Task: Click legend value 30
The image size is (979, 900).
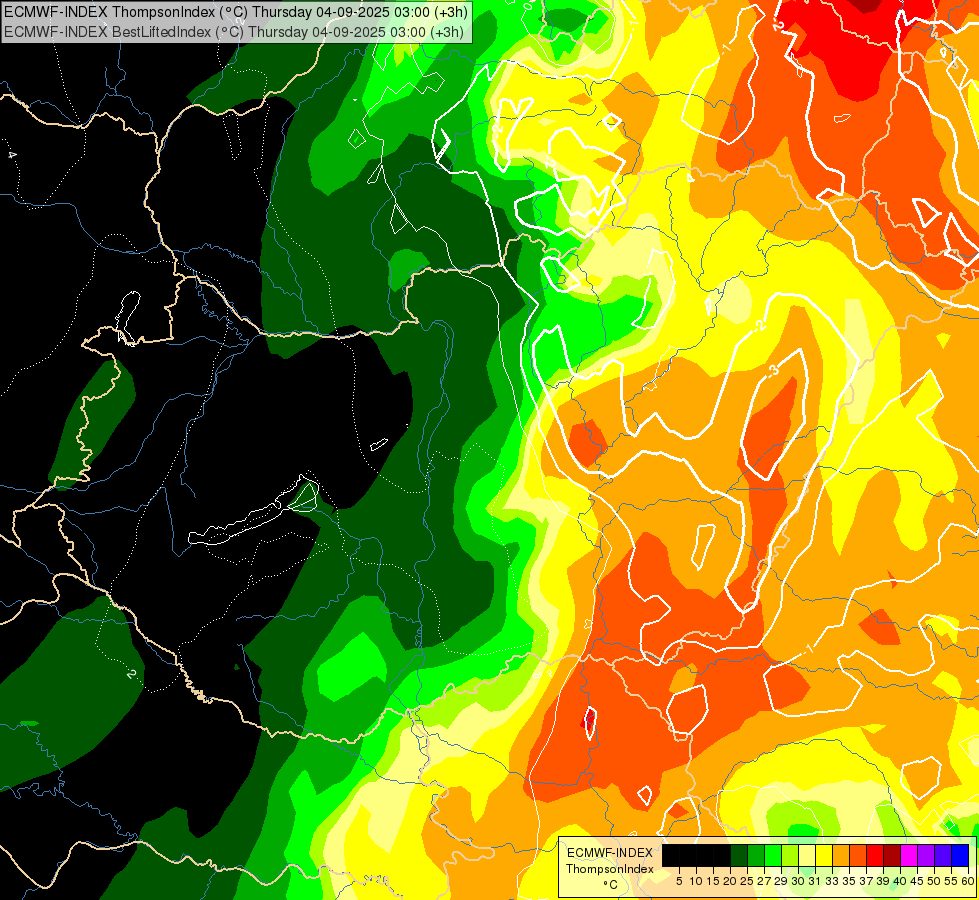Action: tap(798, 881)
